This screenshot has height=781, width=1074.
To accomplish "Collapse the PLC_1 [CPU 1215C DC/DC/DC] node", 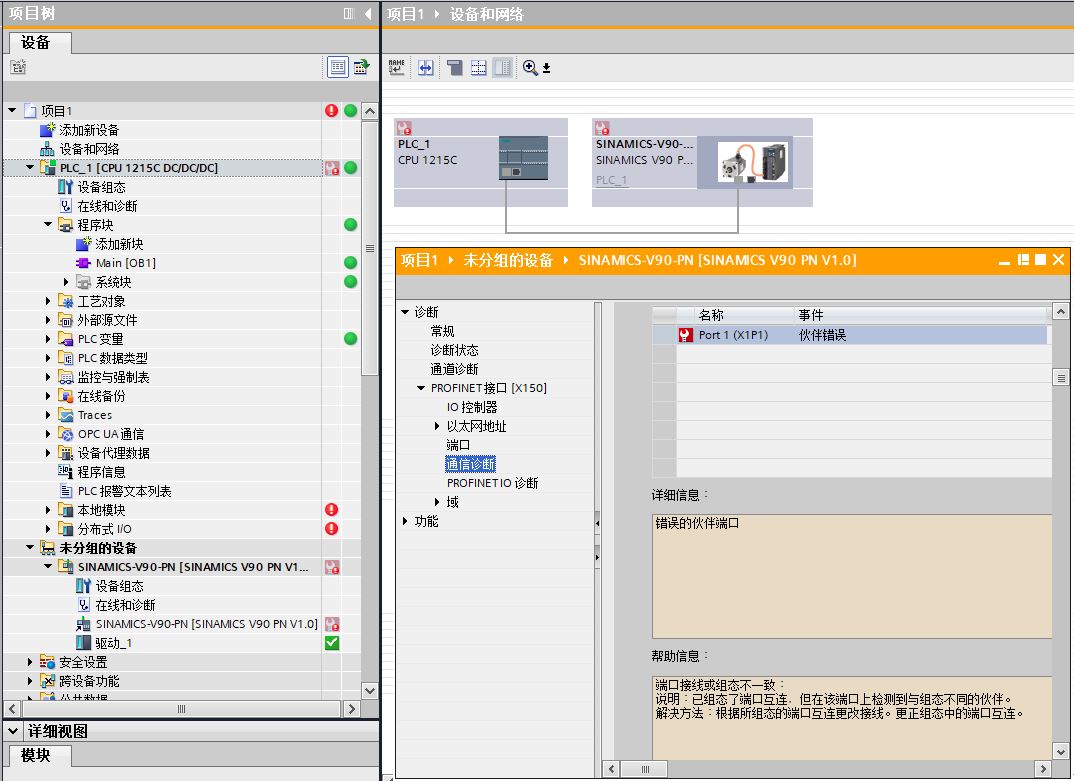I will pyautogui.click(x=30, y=166).
